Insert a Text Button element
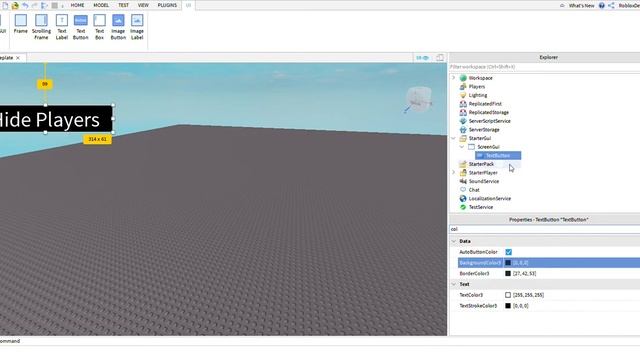Image resolution: width=640 pixels, height=360 pixels. (80, 27)
